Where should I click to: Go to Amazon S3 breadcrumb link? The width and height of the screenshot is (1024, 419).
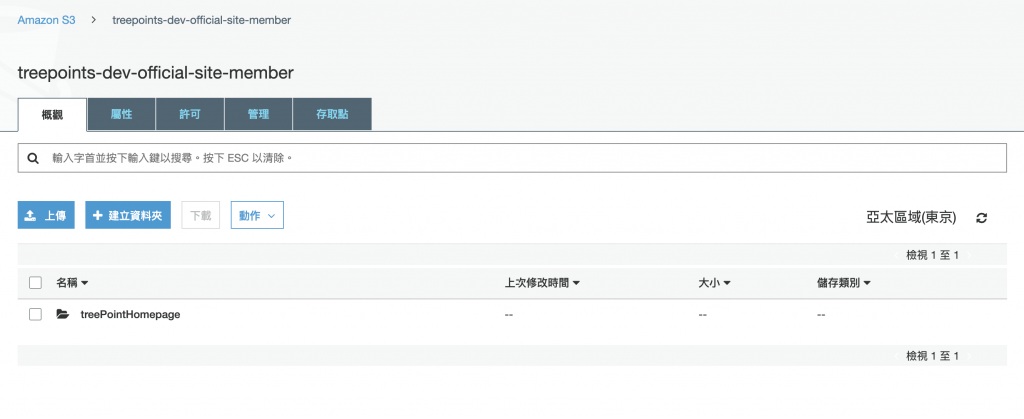[x=46, y=20]
